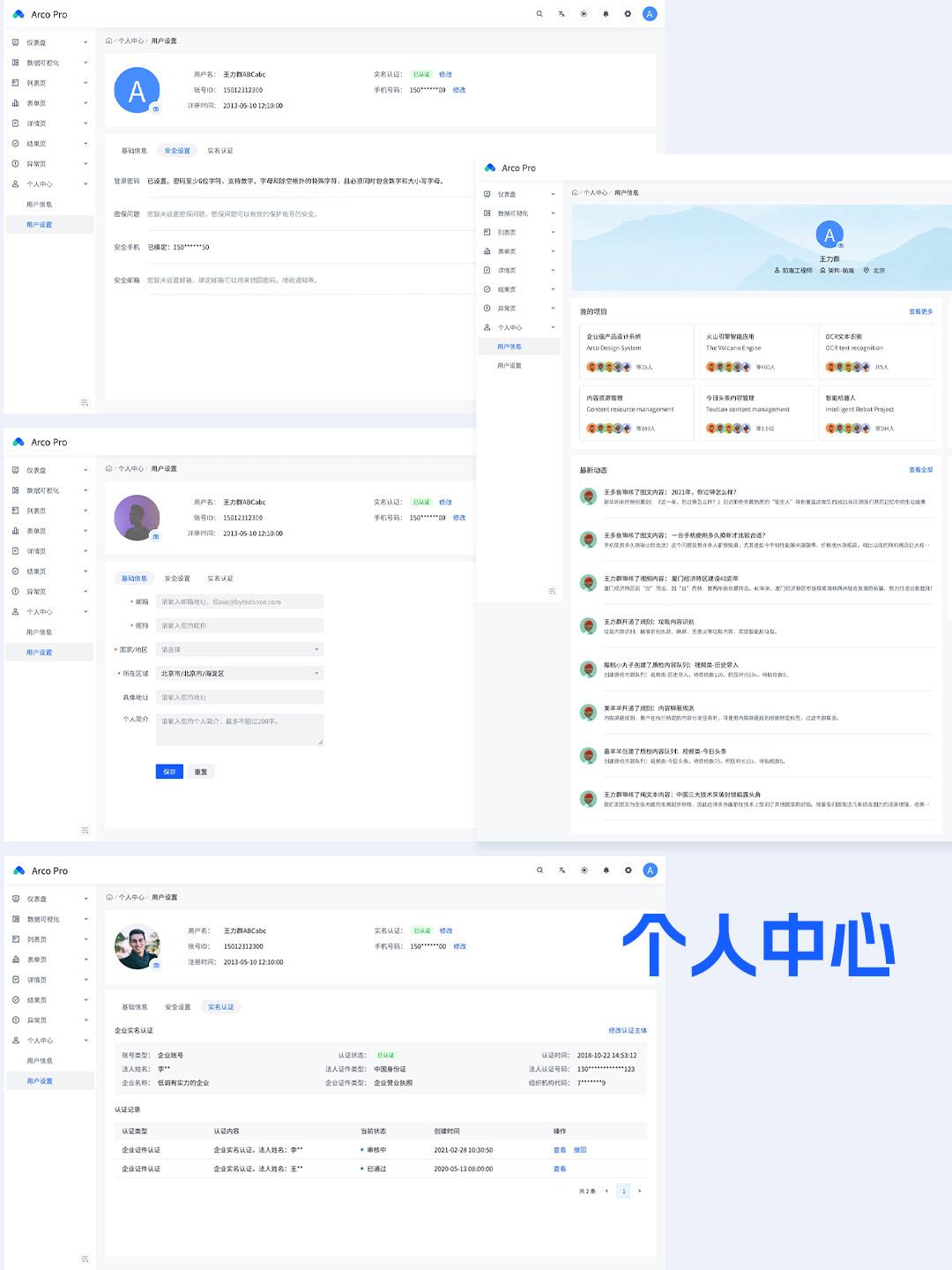Open the 所在区域 dropdown showing 北京市/北京市/海淀区
This screenshot has height=1270, width=952.
click(x=240, y=674)
